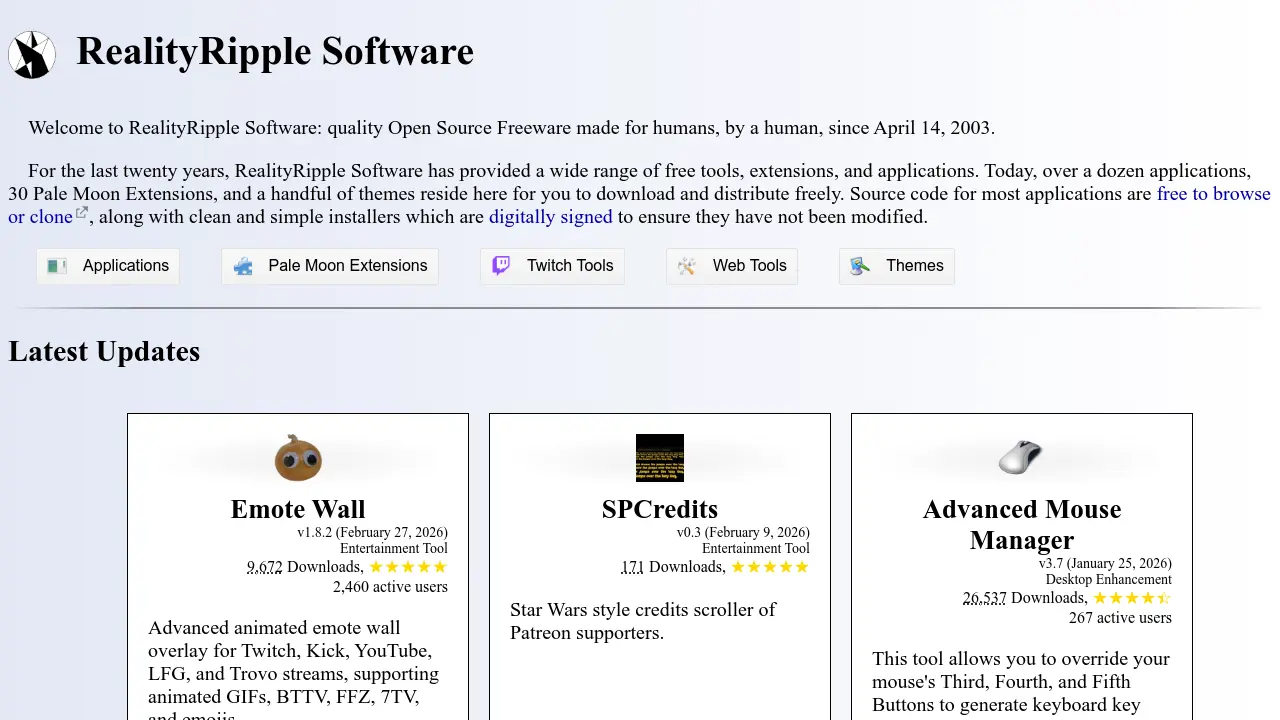Click SPCredits' five-star rating

(x=770, y=567)
